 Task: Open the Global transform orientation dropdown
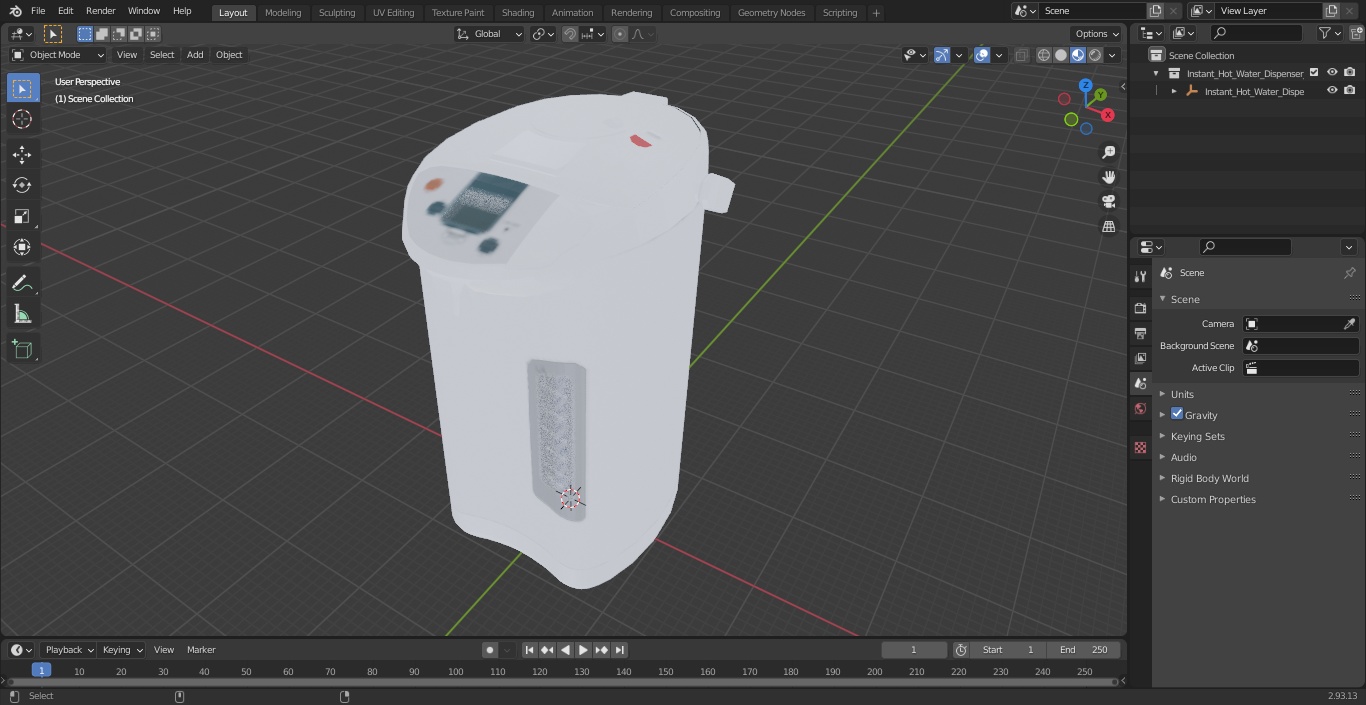click(490, 34)
